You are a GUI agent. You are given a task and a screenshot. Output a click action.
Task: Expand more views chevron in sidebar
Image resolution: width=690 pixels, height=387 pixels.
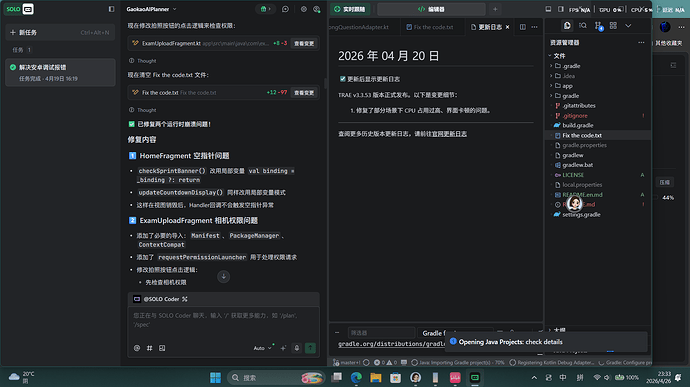pos(628,26)
